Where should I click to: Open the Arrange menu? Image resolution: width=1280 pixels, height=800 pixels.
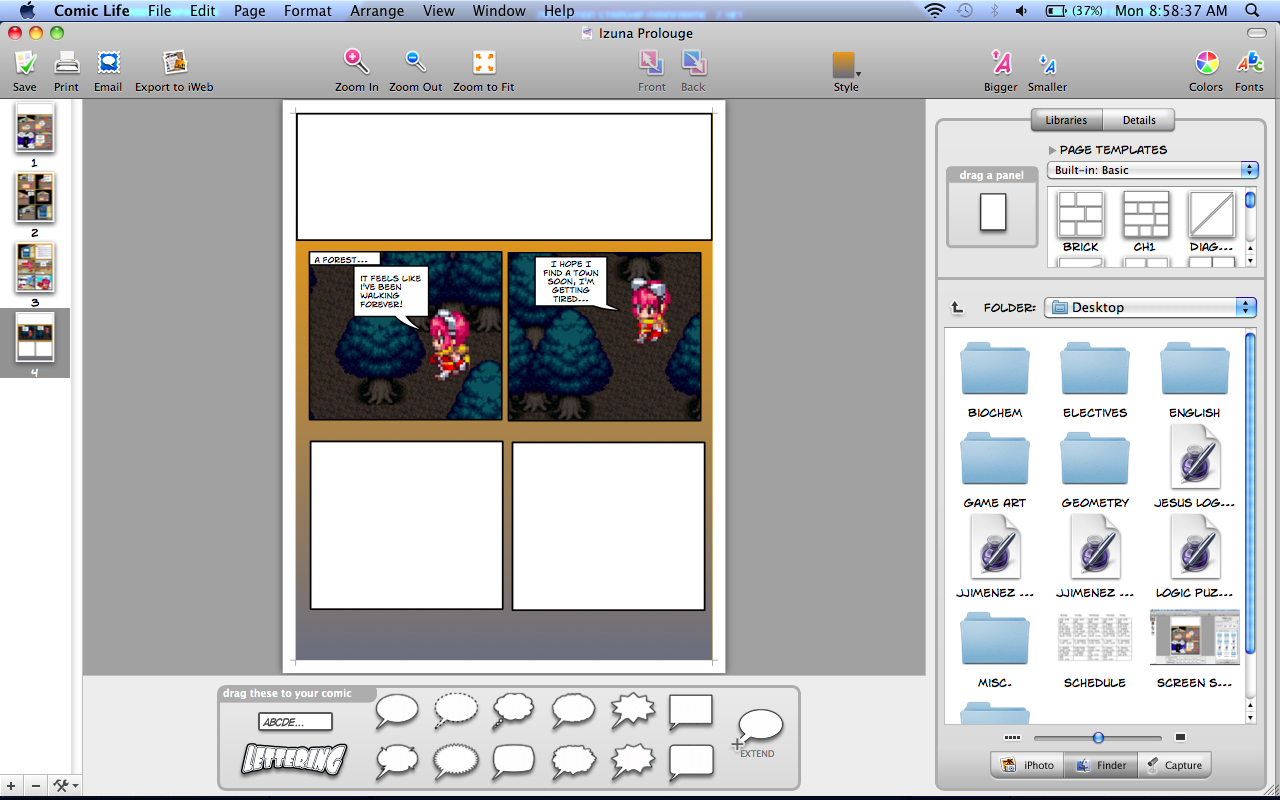coord(377,11)
